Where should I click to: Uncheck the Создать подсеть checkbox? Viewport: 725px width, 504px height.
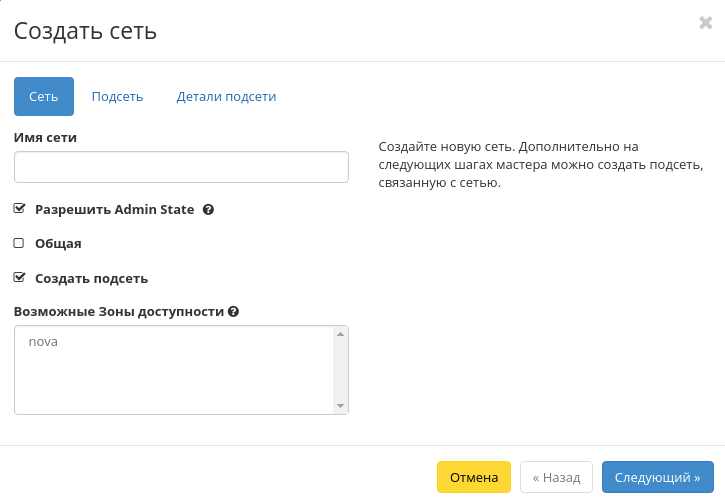click(x=19, y=278)
